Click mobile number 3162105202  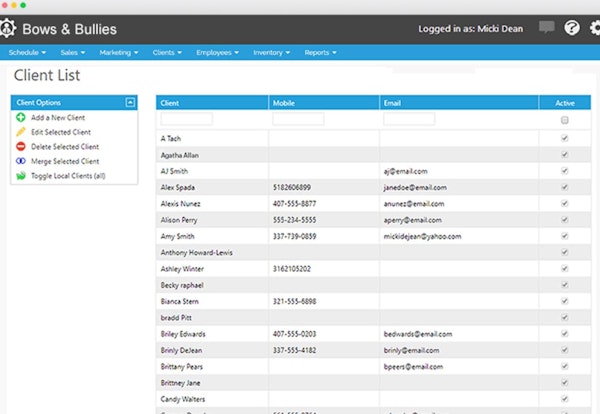coord(292,269)
